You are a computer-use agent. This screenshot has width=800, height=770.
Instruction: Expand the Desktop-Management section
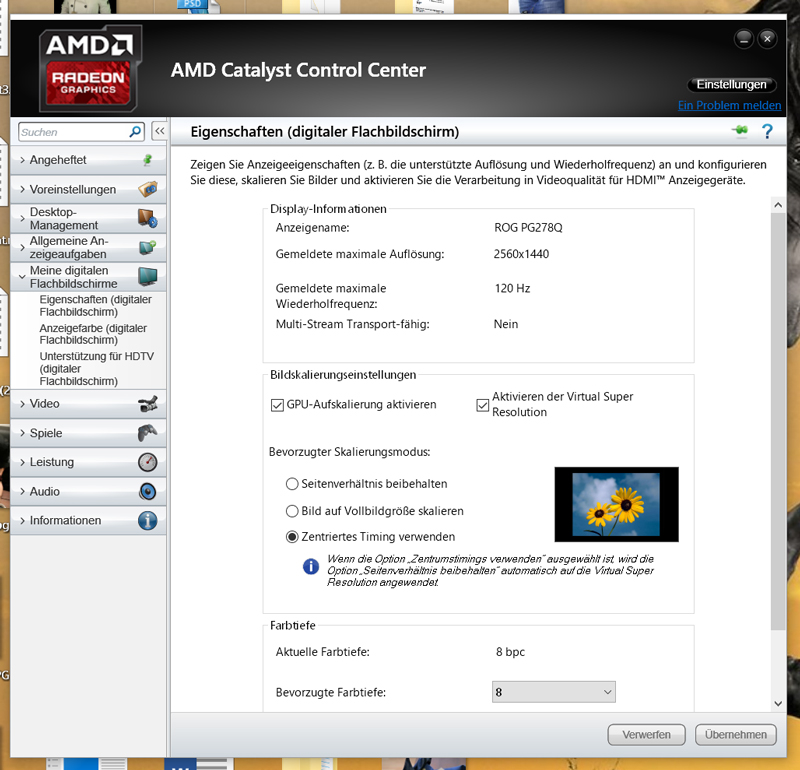tap(88, 218)
